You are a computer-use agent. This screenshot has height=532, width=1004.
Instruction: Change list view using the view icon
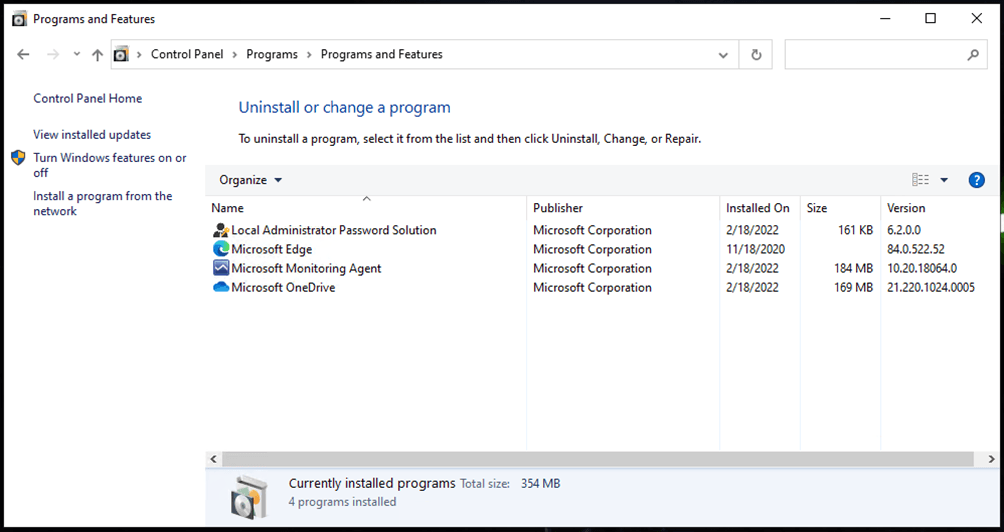click(x=920, y=180)
